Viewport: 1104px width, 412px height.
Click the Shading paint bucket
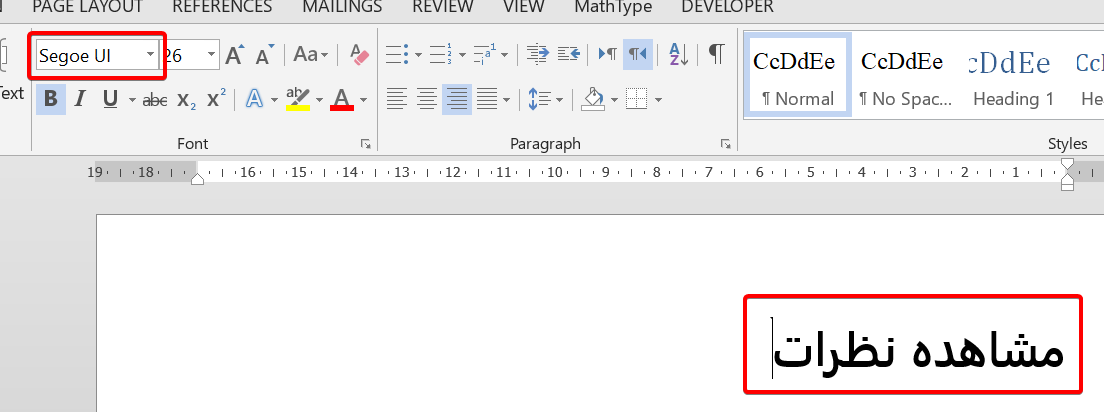pos(593,99)
